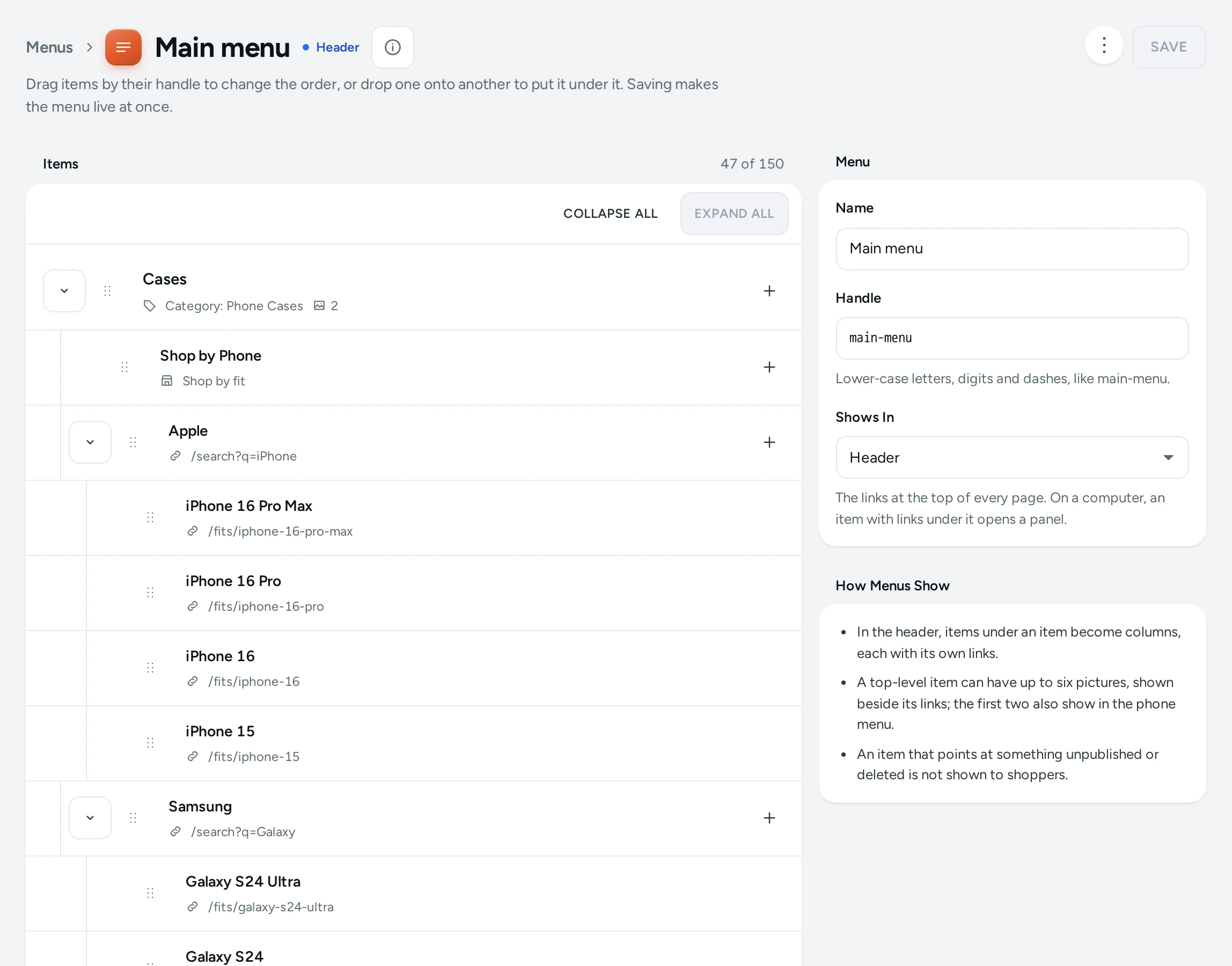Image resolution: width=1232 pixels, height=966 pixels.
Task: Open the Shows In dropdown
Action: pos(1012,457)
